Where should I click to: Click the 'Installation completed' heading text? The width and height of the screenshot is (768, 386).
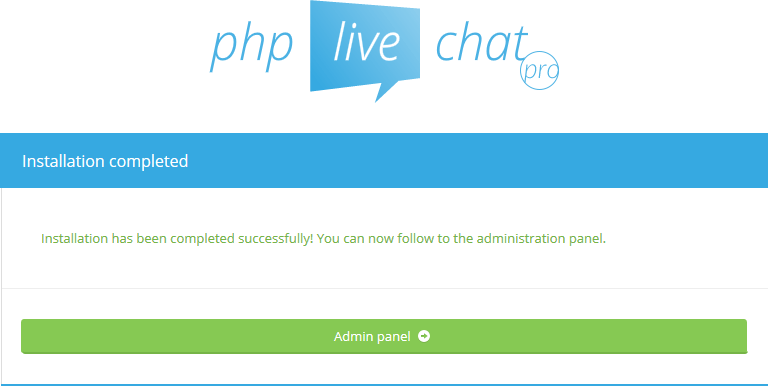click(105, 161)
